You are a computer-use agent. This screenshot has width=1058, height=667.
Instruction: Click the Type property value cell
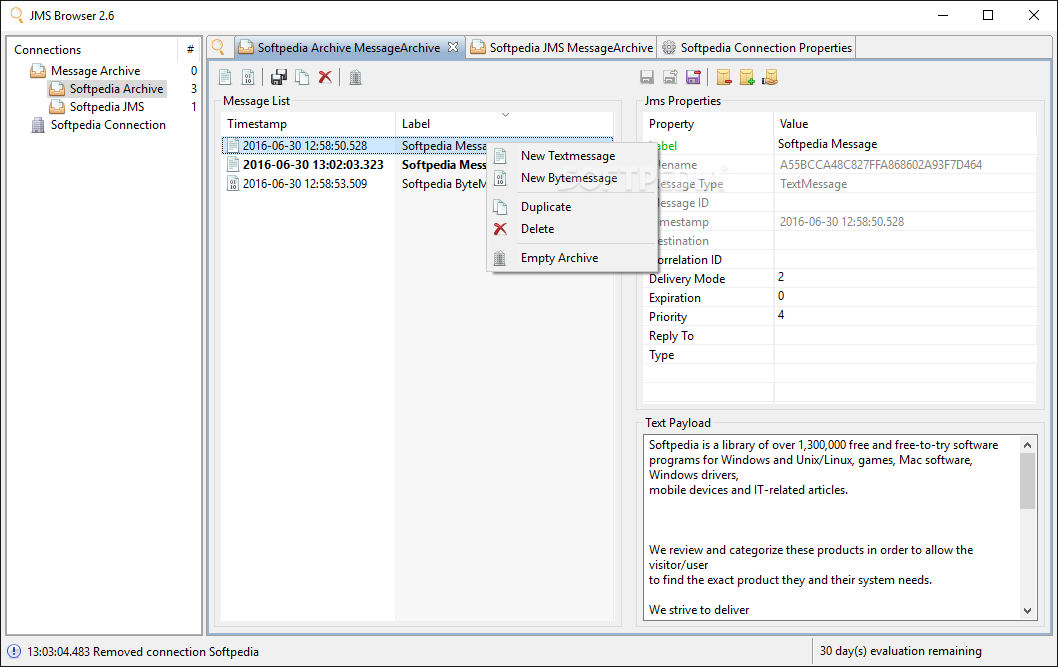905,354
